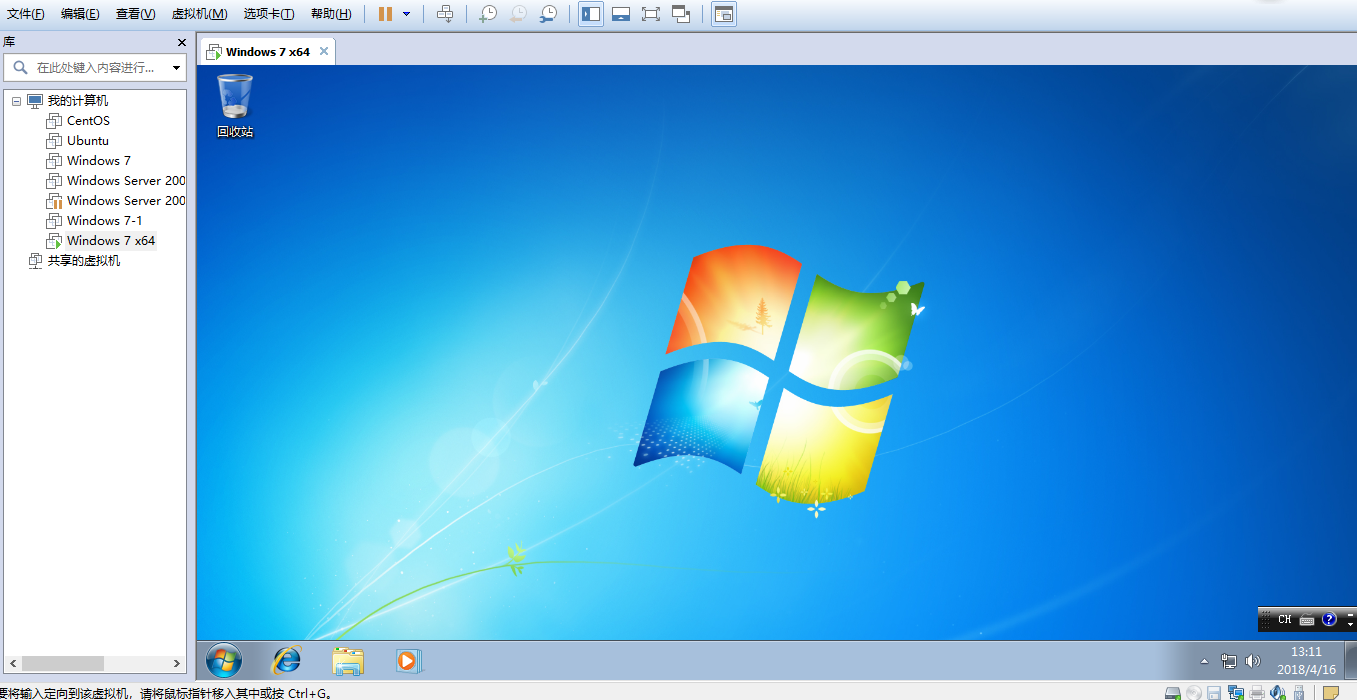1357x700 pixels.
Task: Click the network adapter status icon
Action: [x=1235, y=692]
